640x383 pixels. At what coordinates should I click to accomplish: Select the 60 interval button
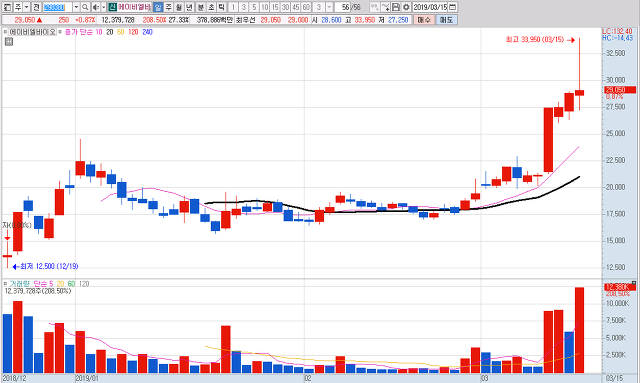point(306,7)
